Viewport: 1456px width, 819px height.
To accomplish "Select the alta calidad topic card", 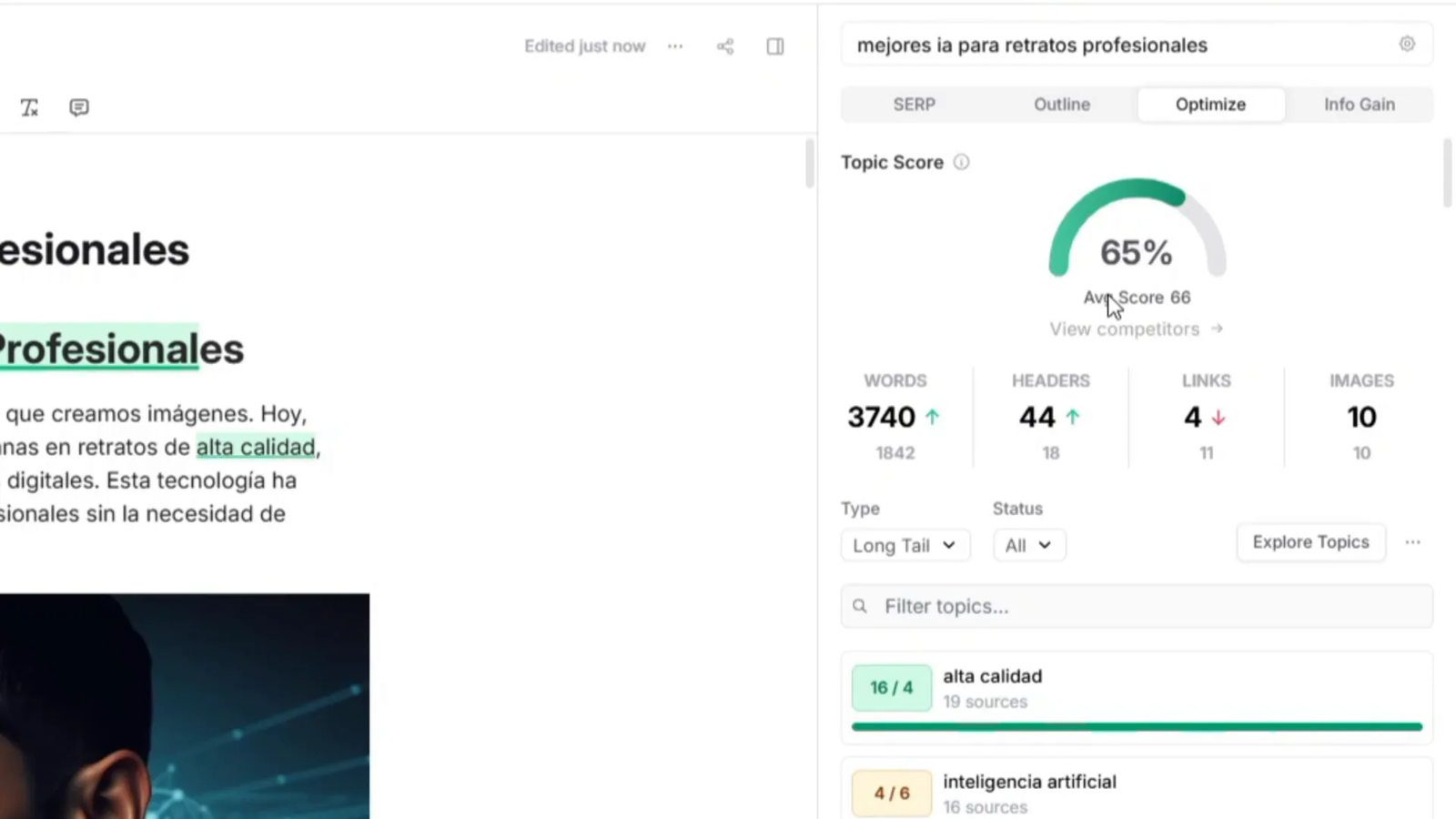I will (1136, 688).
